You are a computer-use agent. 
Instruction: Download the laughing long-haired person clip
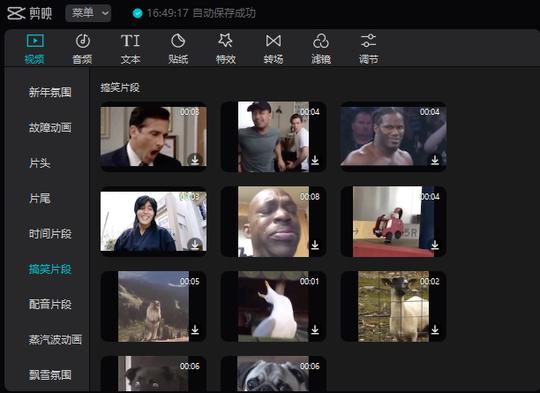(x=195, y=245)
